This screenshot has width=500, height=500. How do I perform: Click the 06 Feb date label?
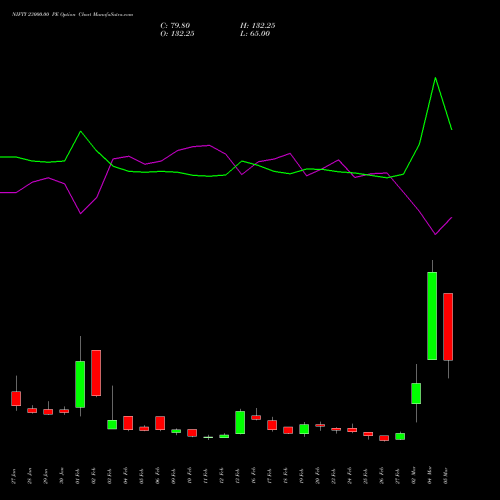click(x=158, y=476)
